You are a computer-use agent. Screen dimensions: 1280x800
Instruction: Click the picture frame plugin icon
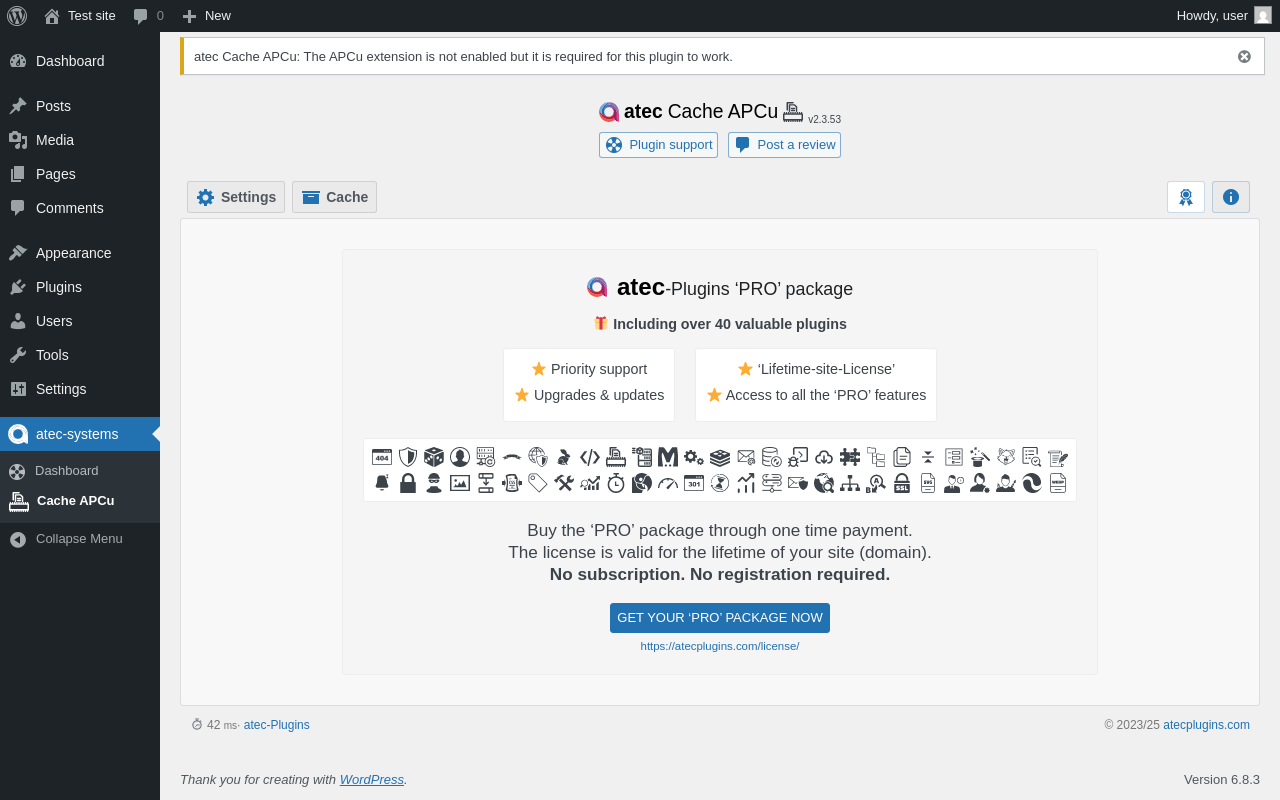click(x=460, y=483)
